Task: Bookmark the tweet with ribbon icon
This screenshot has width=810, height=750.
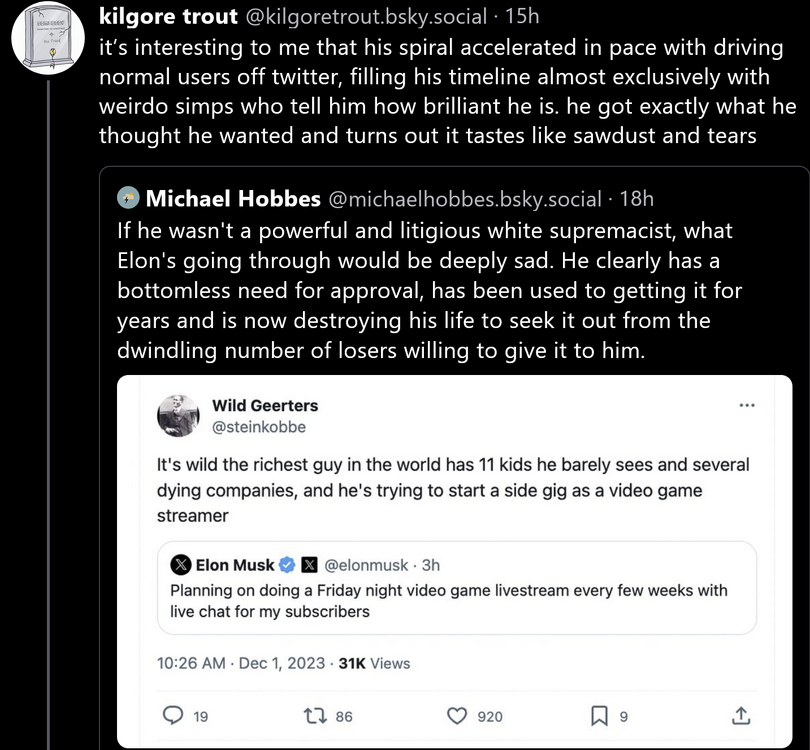Action: pos(598,715)
